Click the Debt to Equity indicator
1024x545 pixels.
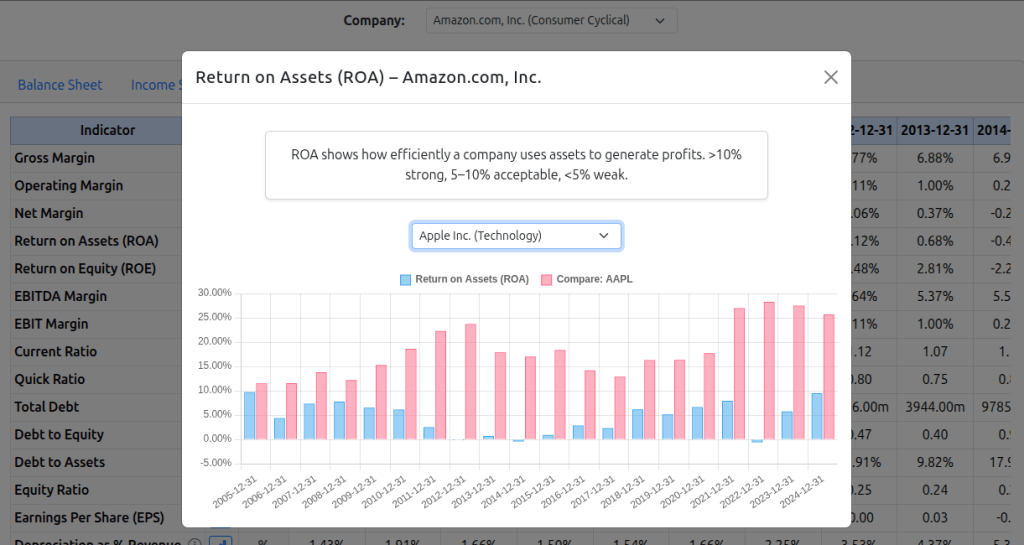click(x=60, y=435)
